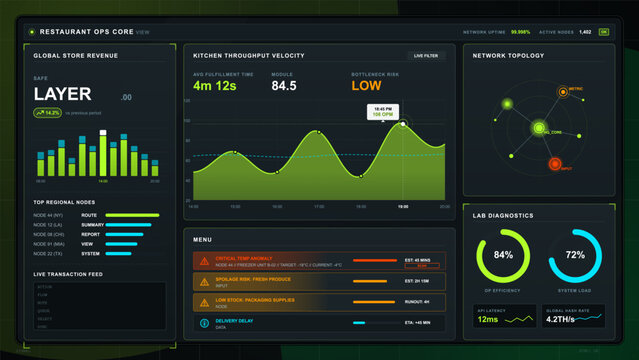The width and height of the screenshot is (639, 360).
Task: Open the Spoilage Risk: Fresh Produce alert
Action: [x=319, y=282]
